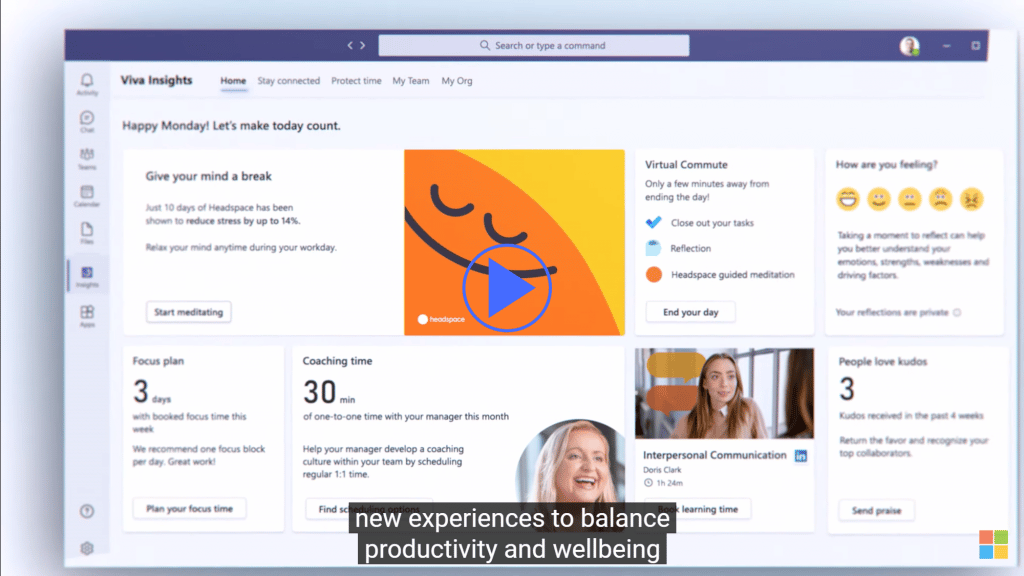Open Files in the left sidebar
Image resolution: width=1024 pixels, height=576 pixels.
coord(87,232)
